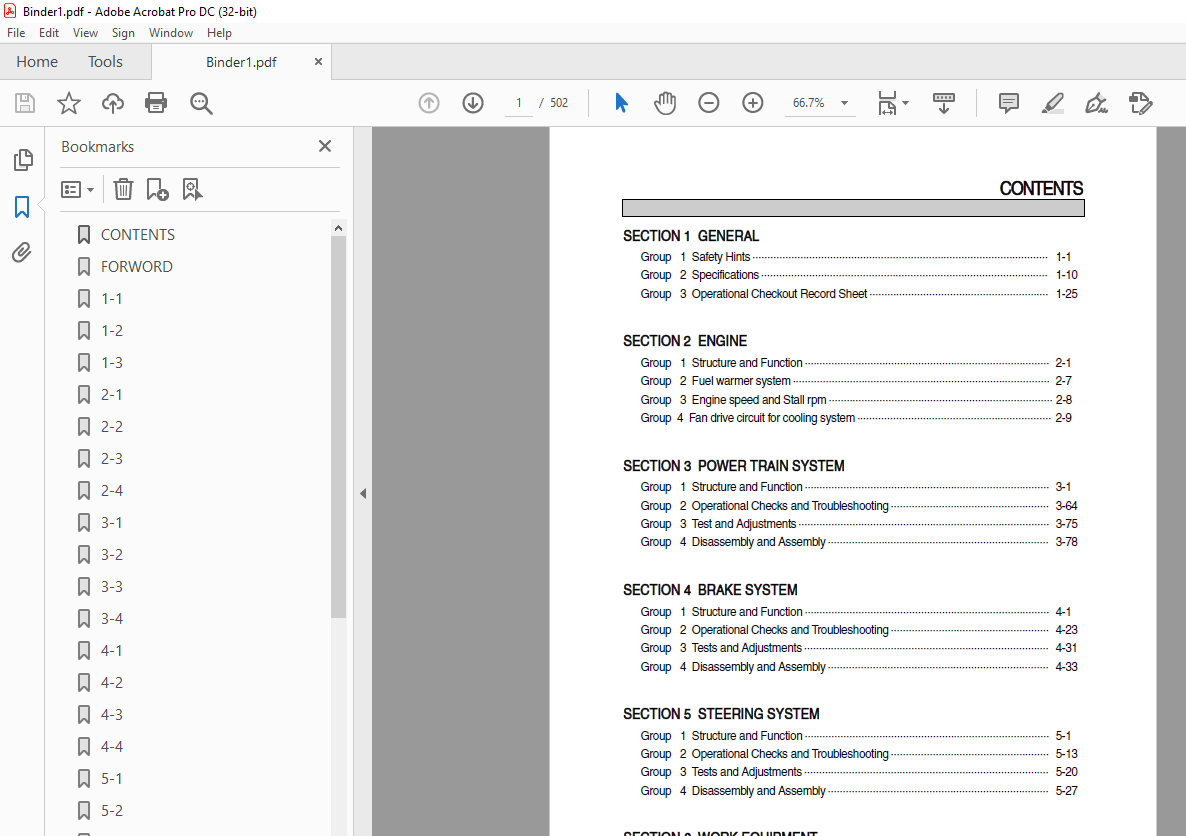The width and height of the screenshot is (1186, 836).
Task: Select bookmark 3-3
Action: tap(112, 586)
